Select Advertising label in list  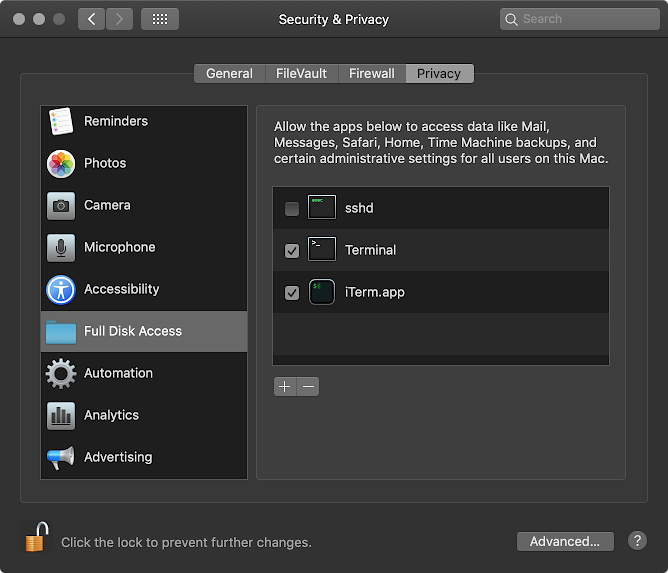click(118, 457)
